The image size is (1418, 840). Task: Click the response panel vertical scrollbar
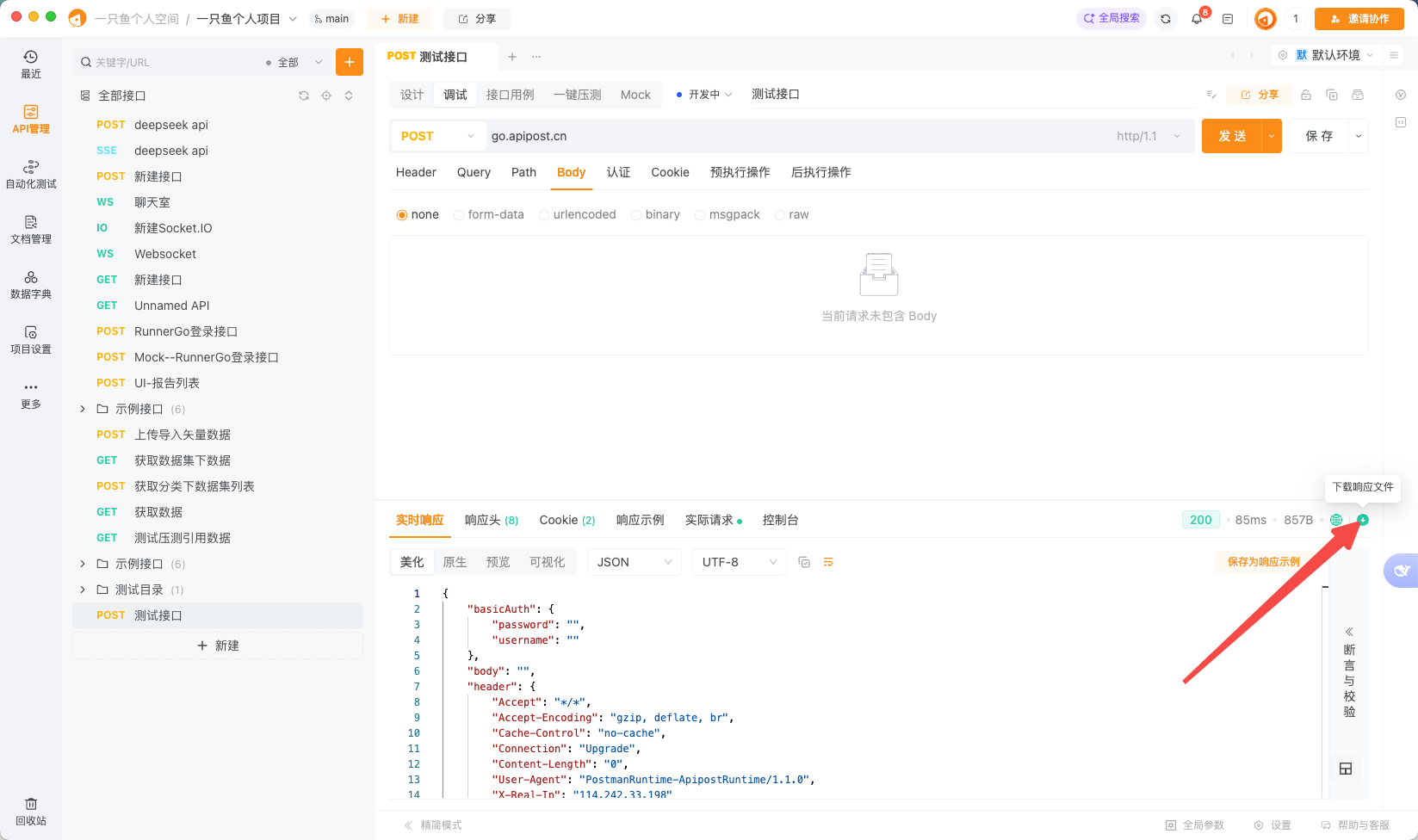pyautogui.click(x=1325, y=689)
